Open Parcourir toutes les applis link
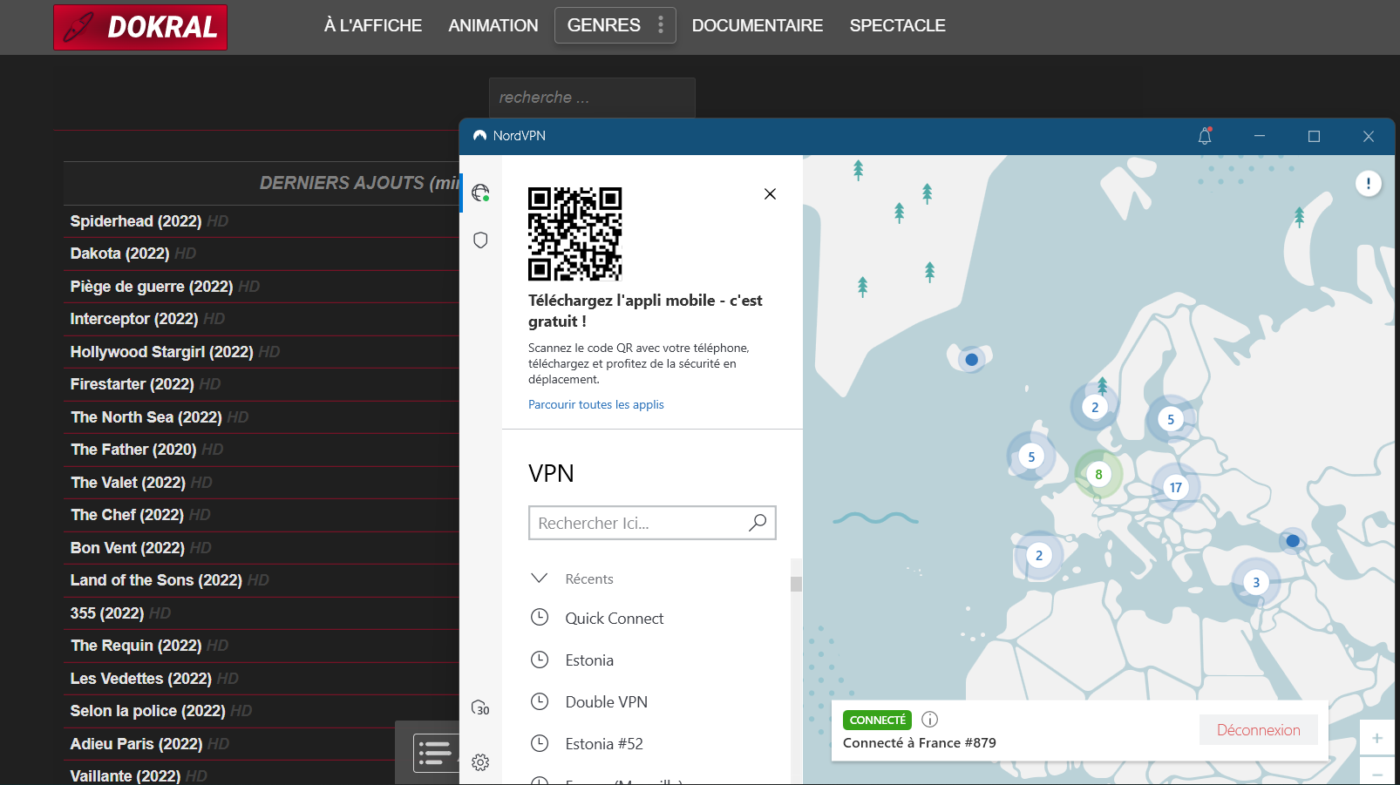The height and width of the screenshot is (785, 1400). click(596, 405)
